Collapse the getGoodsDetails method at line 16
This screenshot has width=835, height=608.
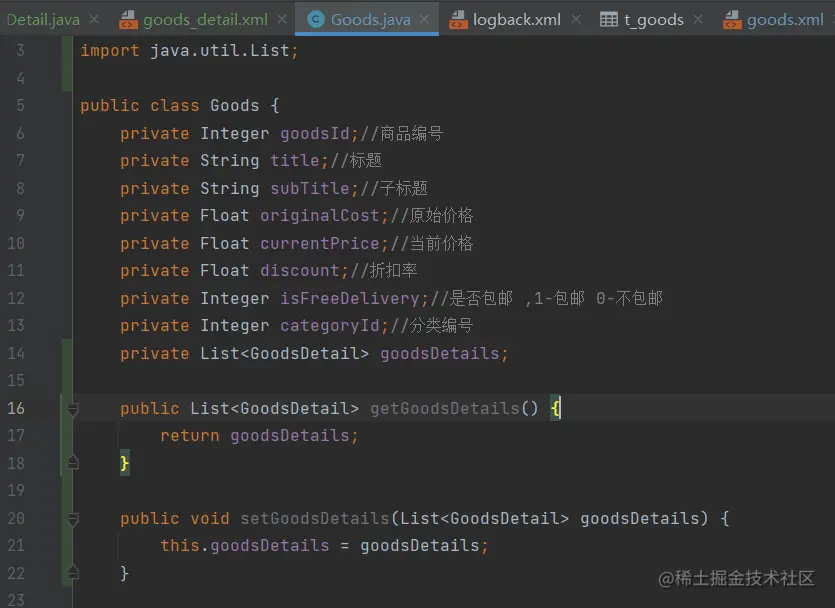click(x=73, y=409)
